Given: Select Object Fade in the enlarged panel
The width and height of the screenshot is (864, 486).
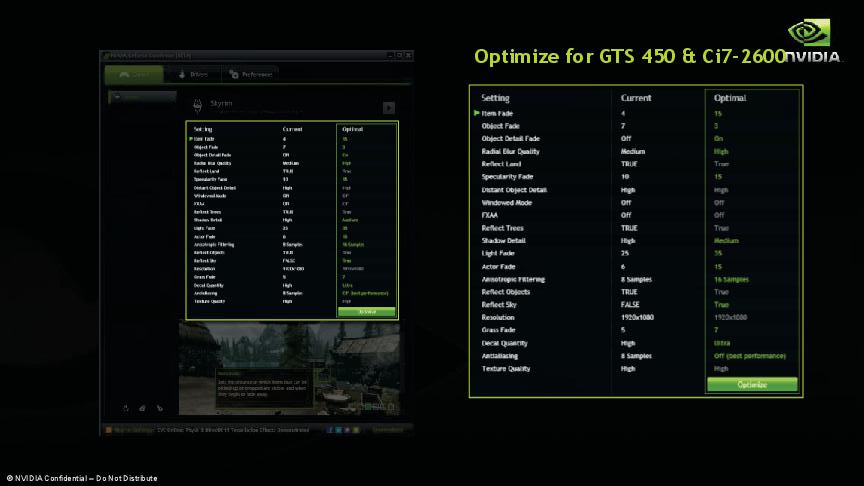Looking at the screenshot, I should [x=500, y=126].
